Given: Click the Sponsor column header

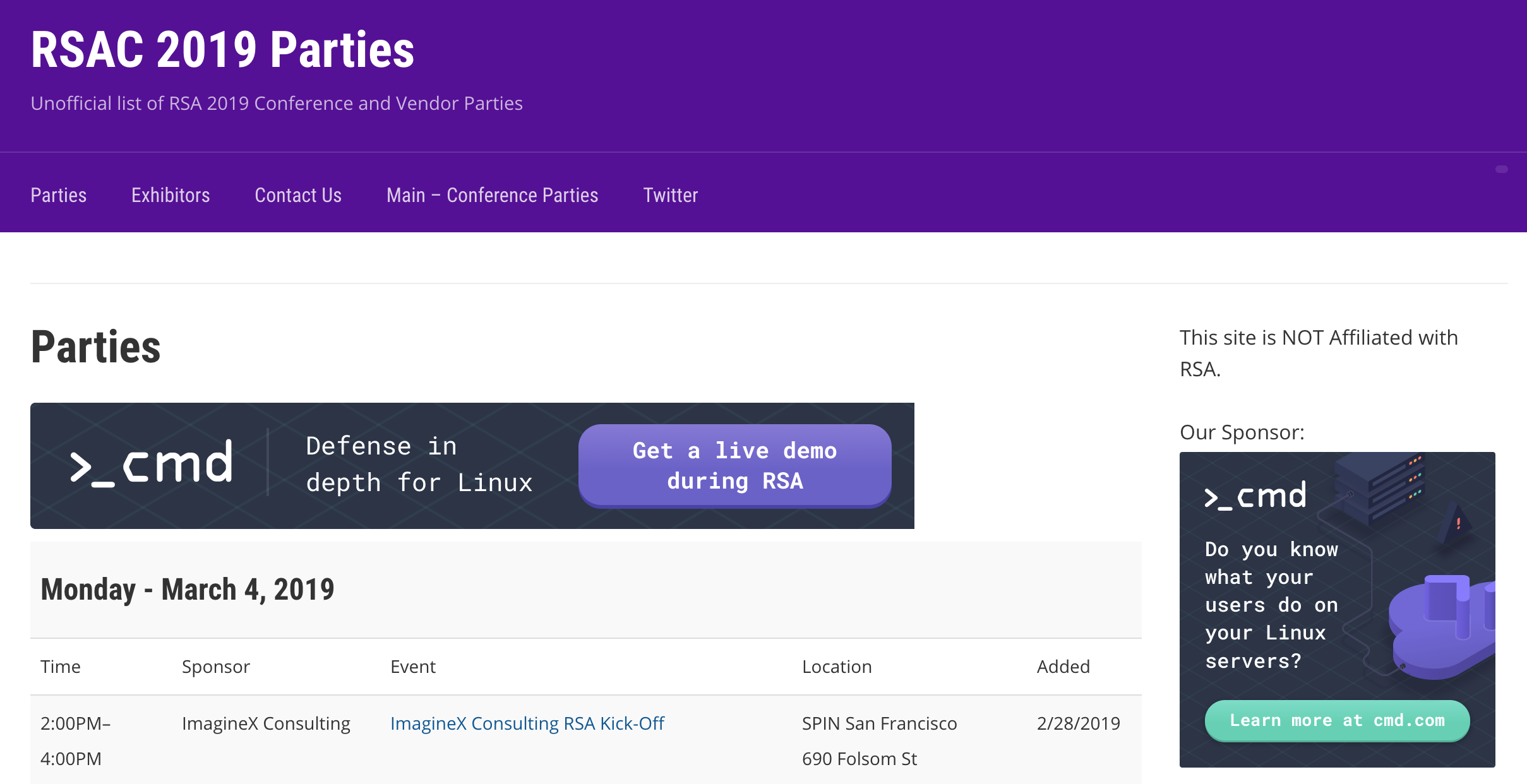Looking at the screenshot, I should pyautogui.click(x=216, y=667).
